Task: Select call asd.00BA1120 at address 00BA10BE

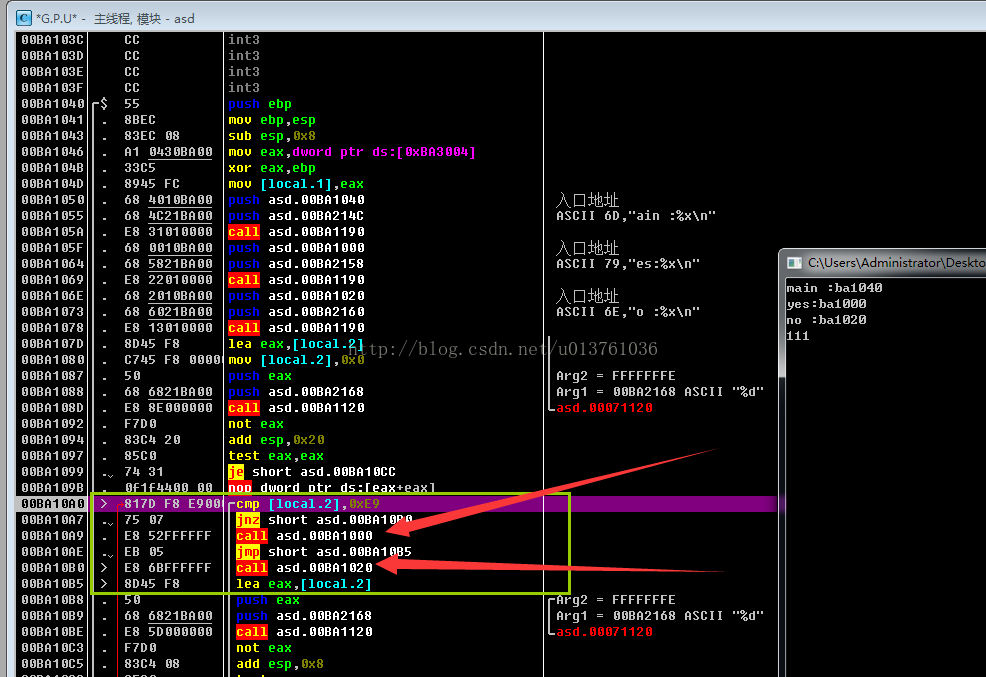Action: point(304,632)
